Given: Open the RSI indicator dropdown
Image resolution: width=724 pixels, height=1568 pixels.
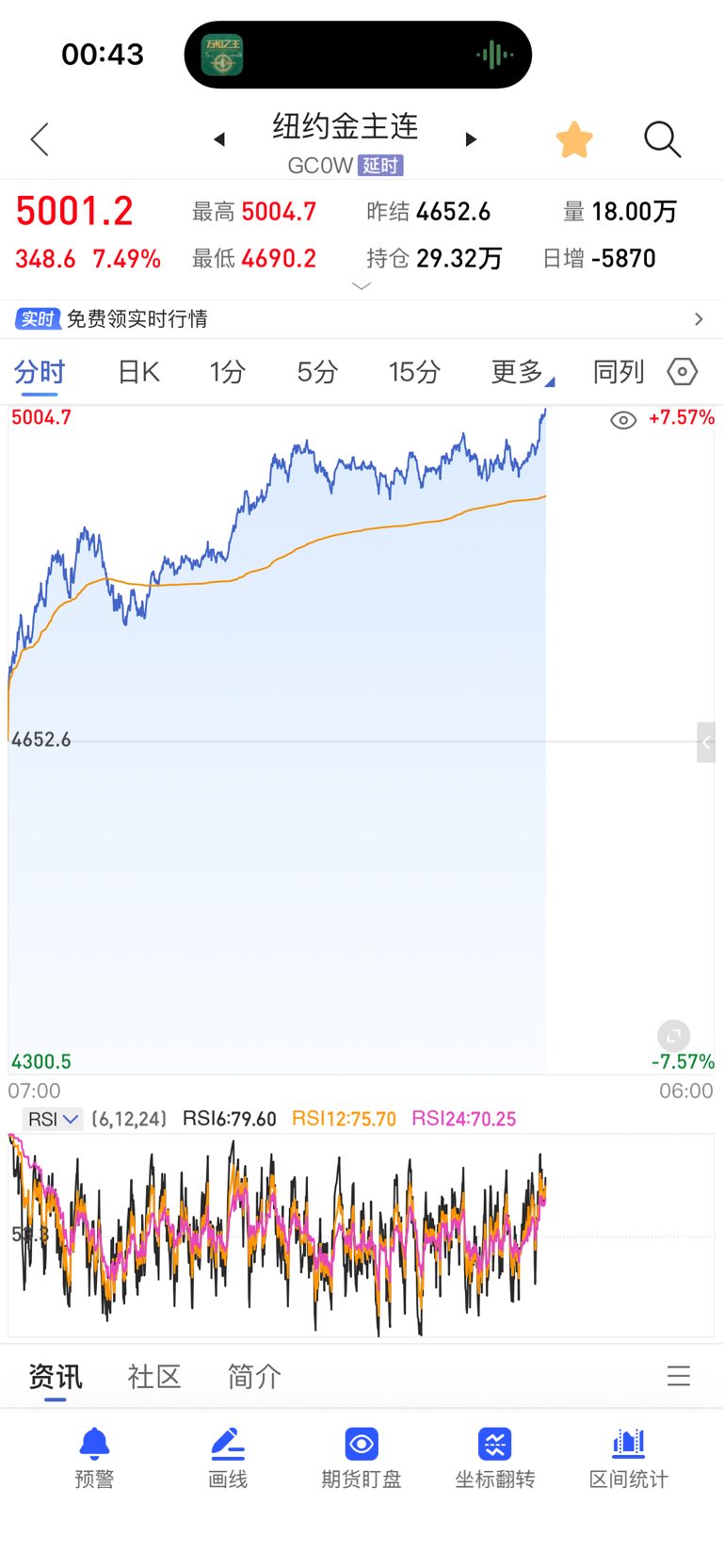Looking at the screenshot, I should click(x=53, y=1119).
